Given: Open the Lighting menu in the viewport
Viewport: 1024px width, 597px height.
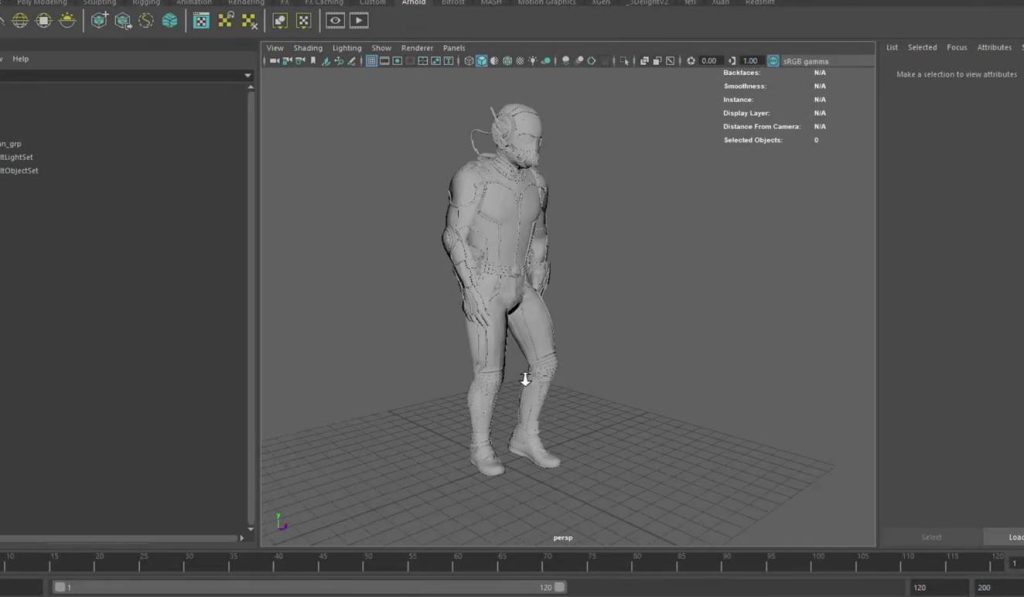Looking at the screenshot, I should 347,48.
